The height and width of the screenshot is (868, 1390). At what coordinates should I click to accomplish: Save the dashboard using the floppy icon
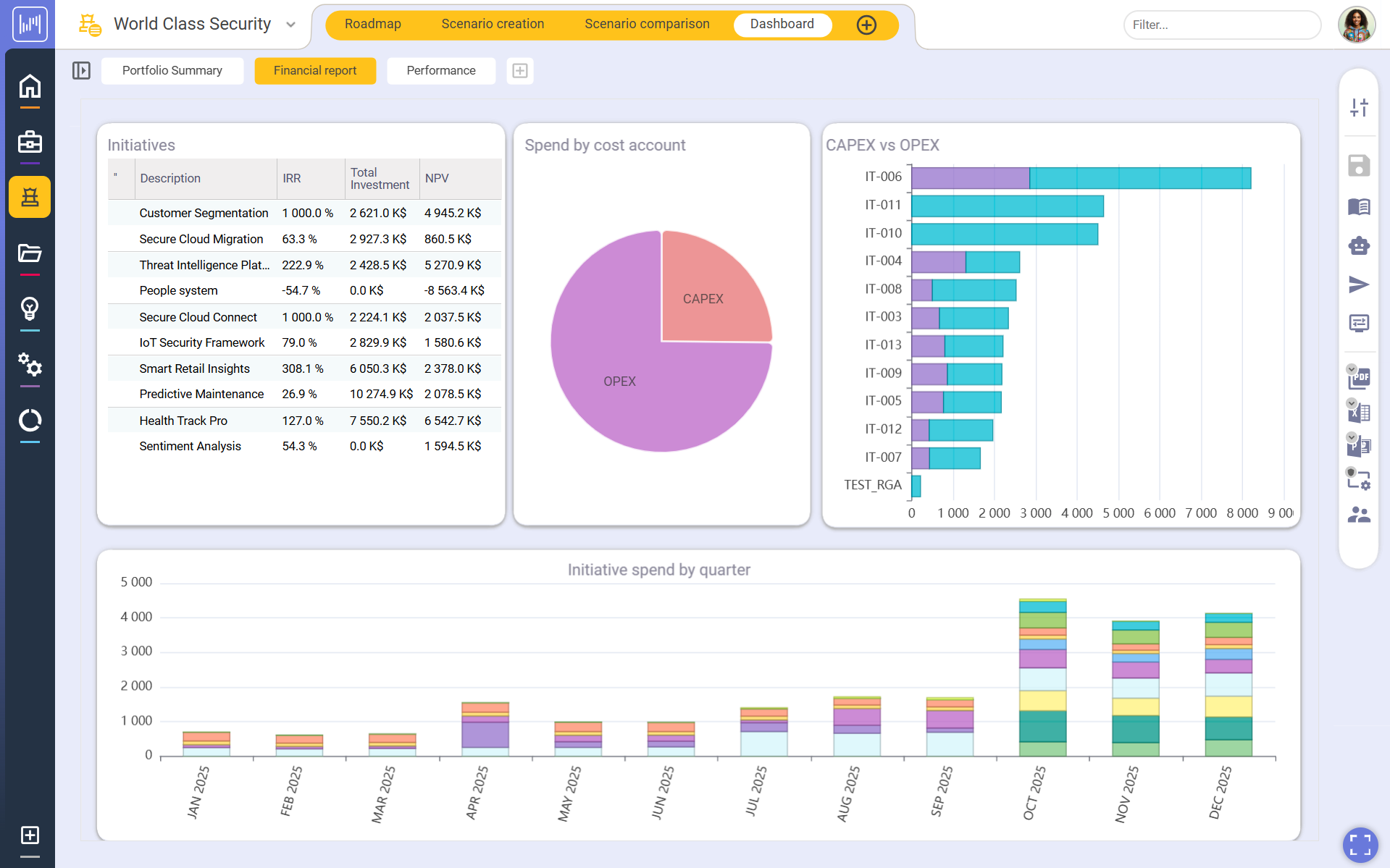1360,165
